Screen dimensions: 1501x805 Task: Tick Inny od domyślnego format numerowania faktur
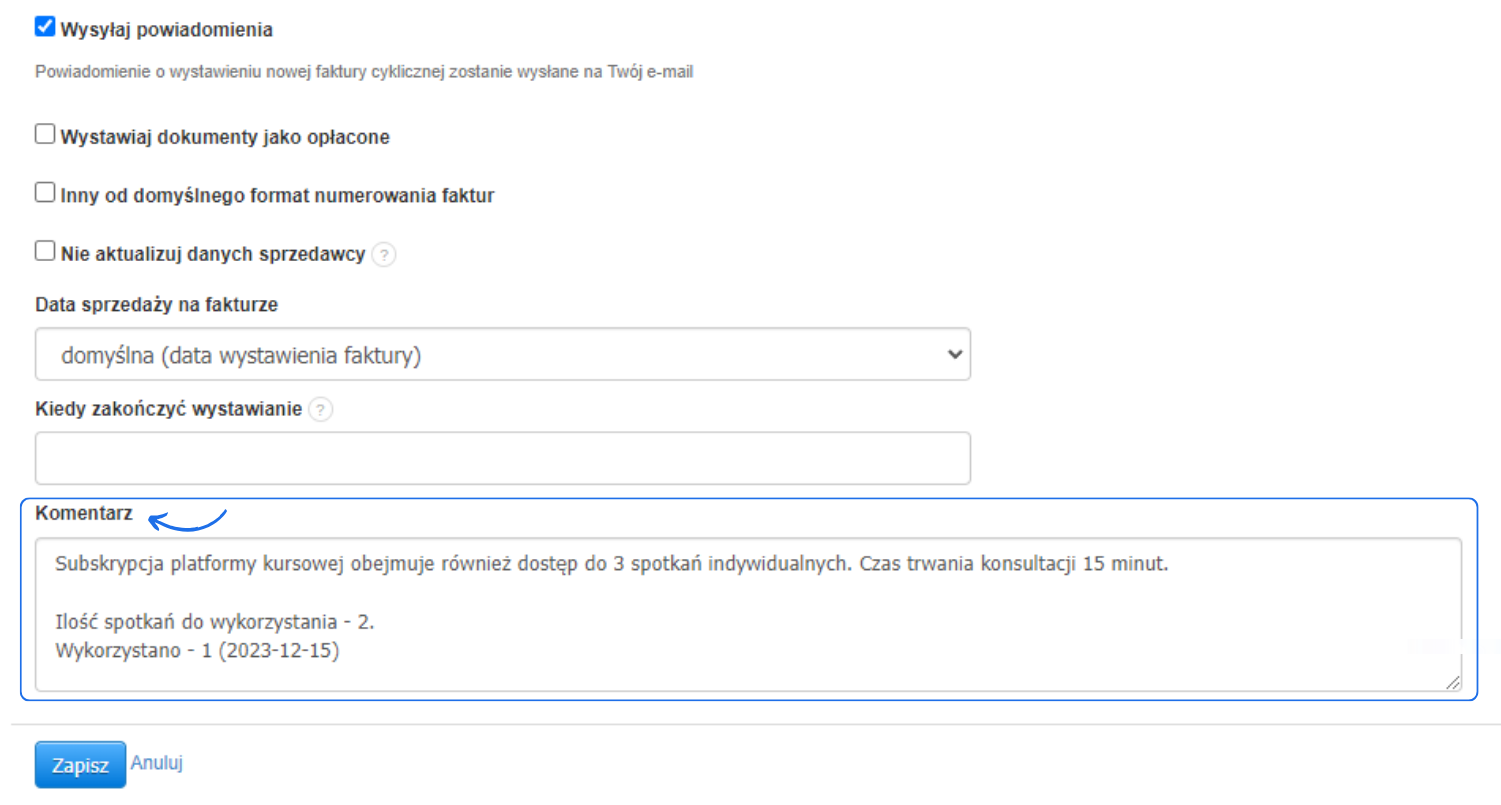44,193
